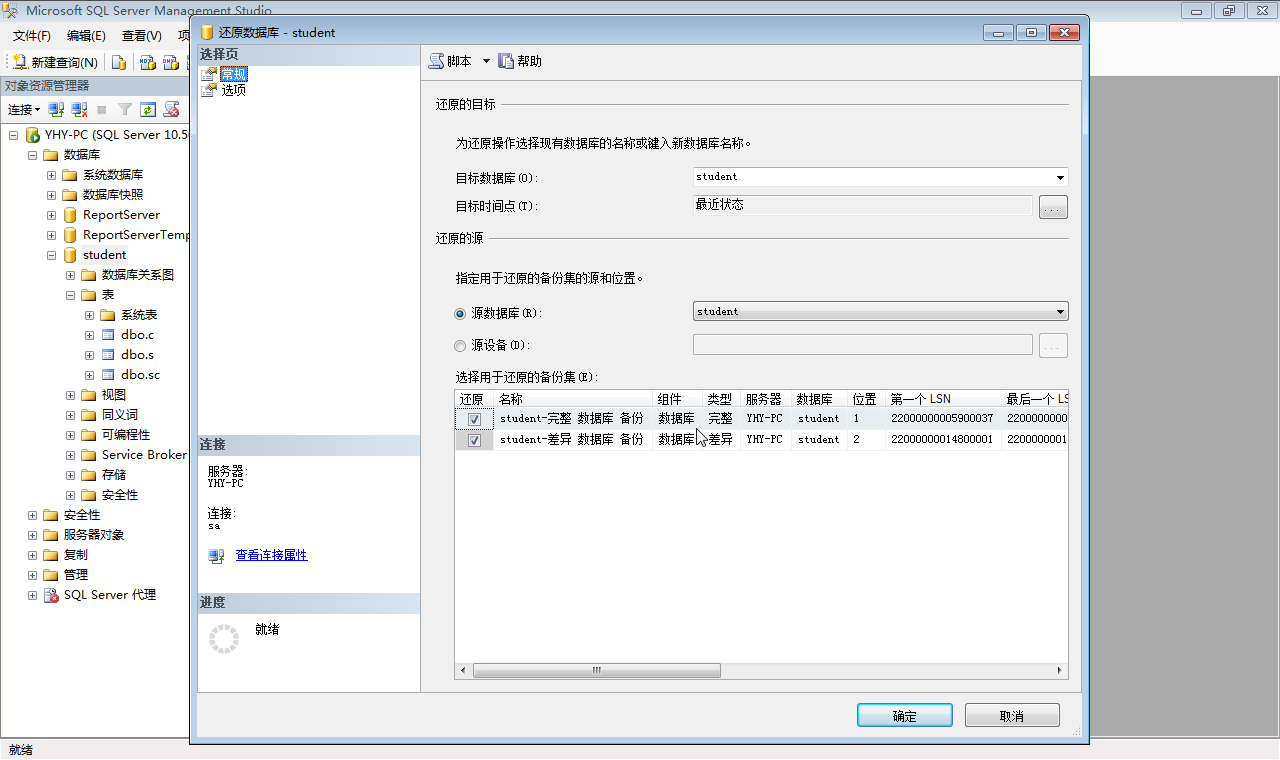Click the Connect Object Explorer icon

pyautogui.click(x=57, y=110)
